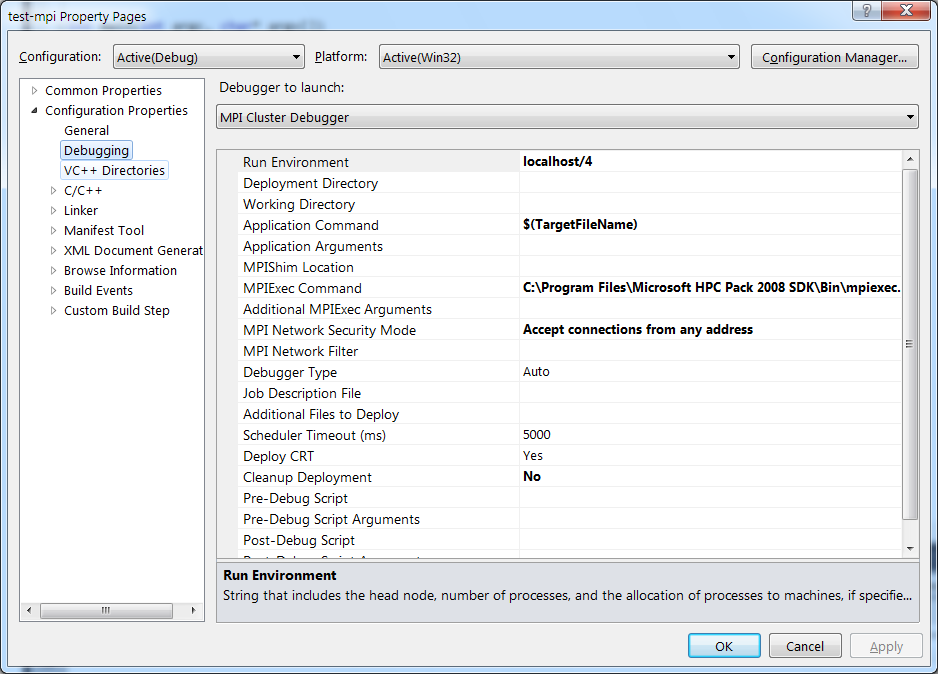The height and width of the screenshot is (674, 938).
Task: Open the Configuration Manager dialog
Action: coord(835,57)
